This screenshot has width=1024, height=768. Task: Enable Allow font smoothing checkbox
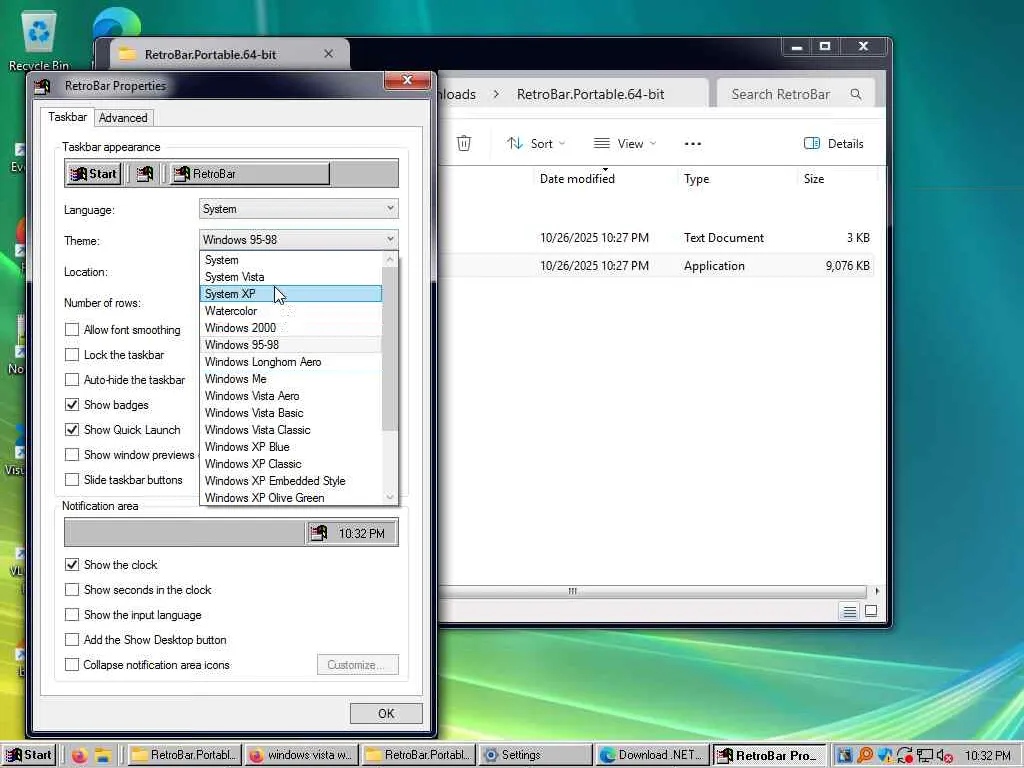click(x=72, y=330)
